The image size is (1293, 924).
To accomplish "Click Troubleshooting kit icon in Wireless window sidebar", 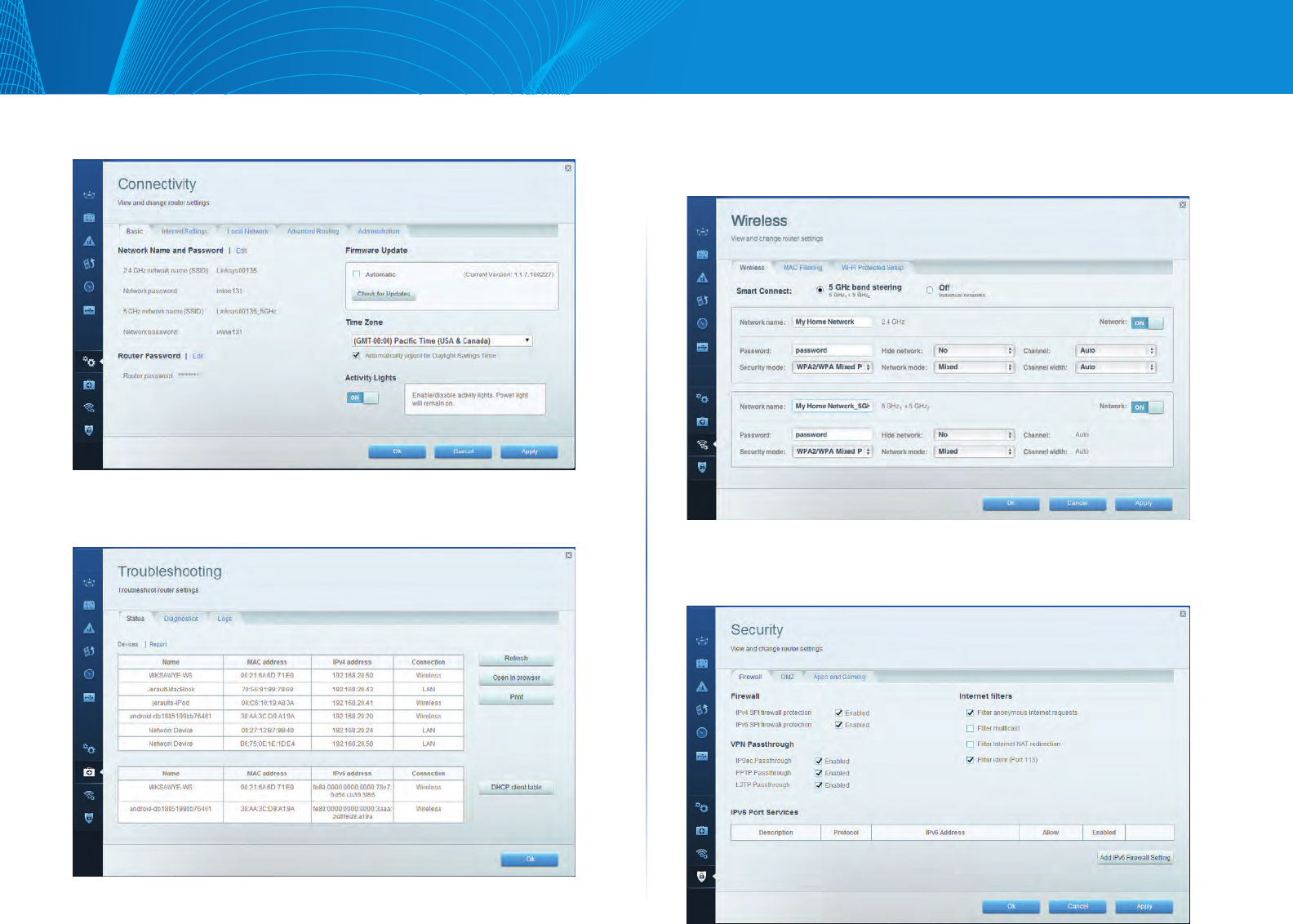I will tap(702, 421).
